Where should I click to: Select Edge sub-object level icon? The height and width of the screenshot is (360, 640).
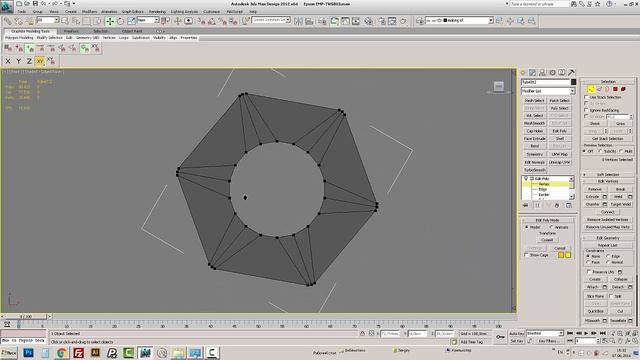[x=599, y=89]
